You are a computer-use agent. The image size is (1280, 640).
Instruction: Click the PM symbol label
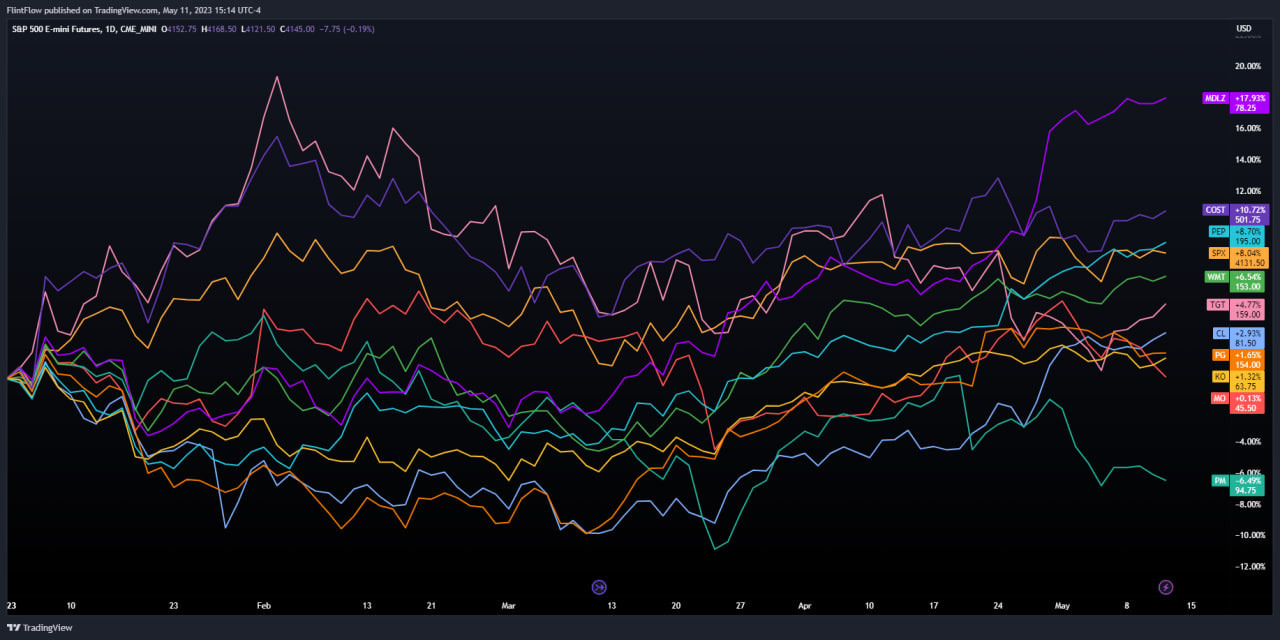pos(1220,481)
